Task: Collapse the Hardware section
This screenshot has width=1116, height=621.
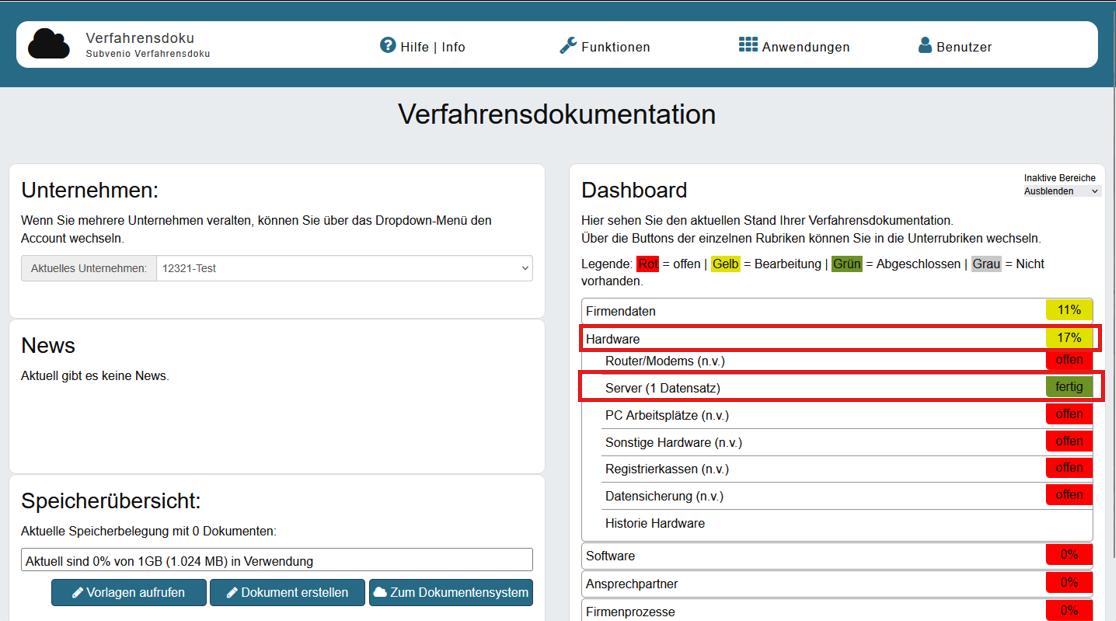Action: [x=837, y=339]
